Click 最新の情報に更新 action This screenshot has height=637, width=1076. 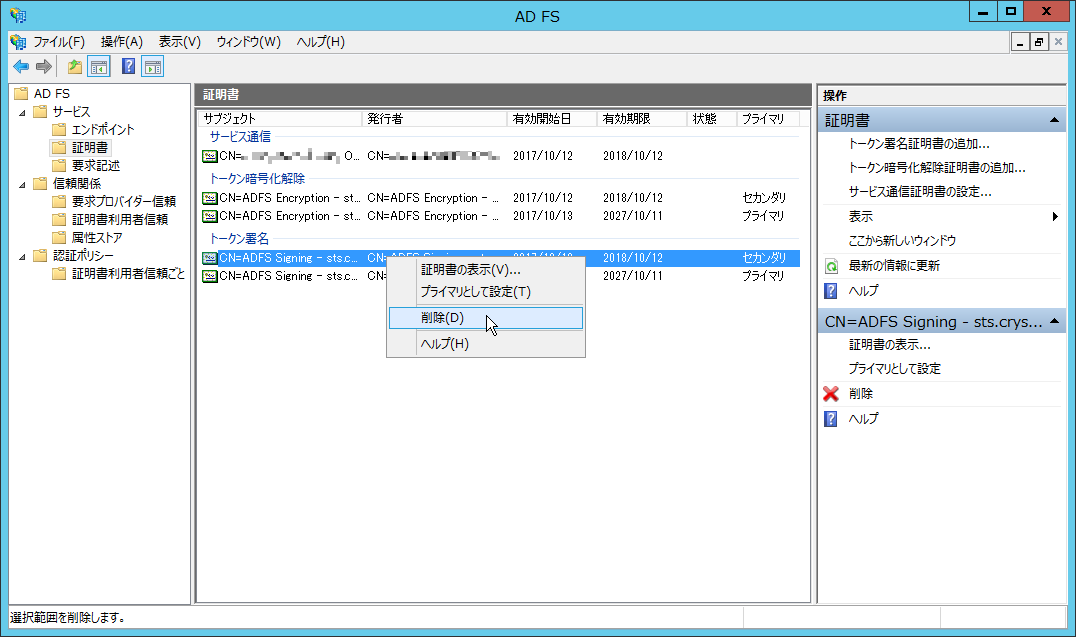(894, 266)
